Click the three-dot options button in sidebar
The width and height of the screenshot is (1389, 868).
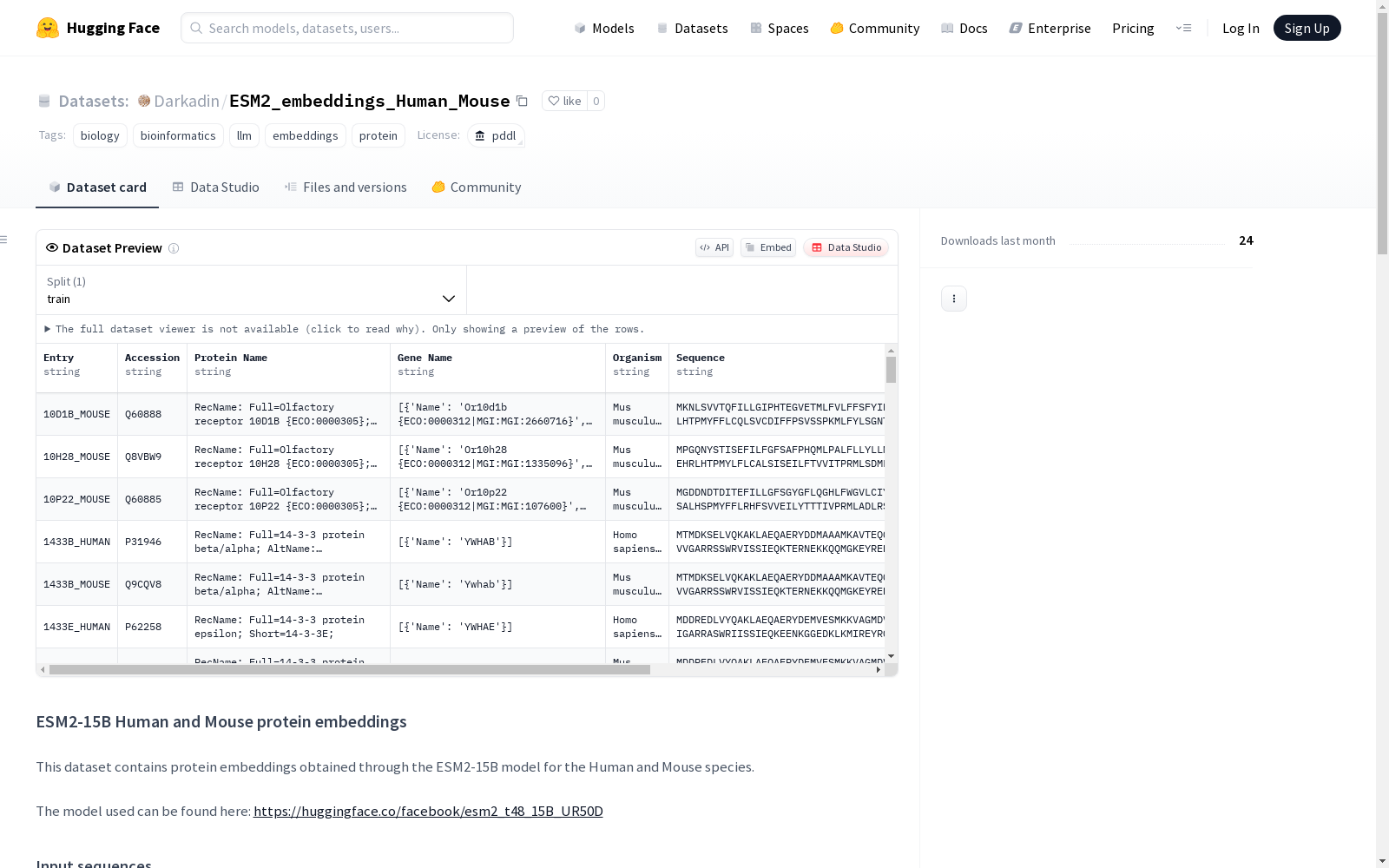(954, 299)
